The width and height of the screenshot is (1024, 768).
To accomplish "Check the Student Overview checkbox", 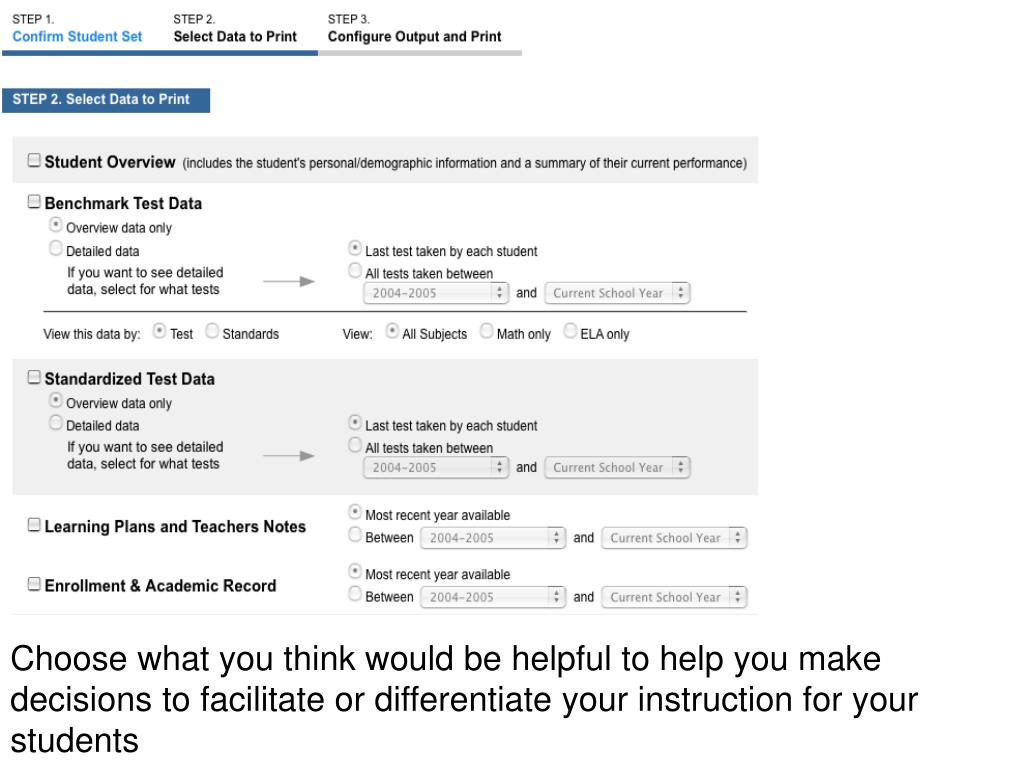I will [x=34, y=160].
